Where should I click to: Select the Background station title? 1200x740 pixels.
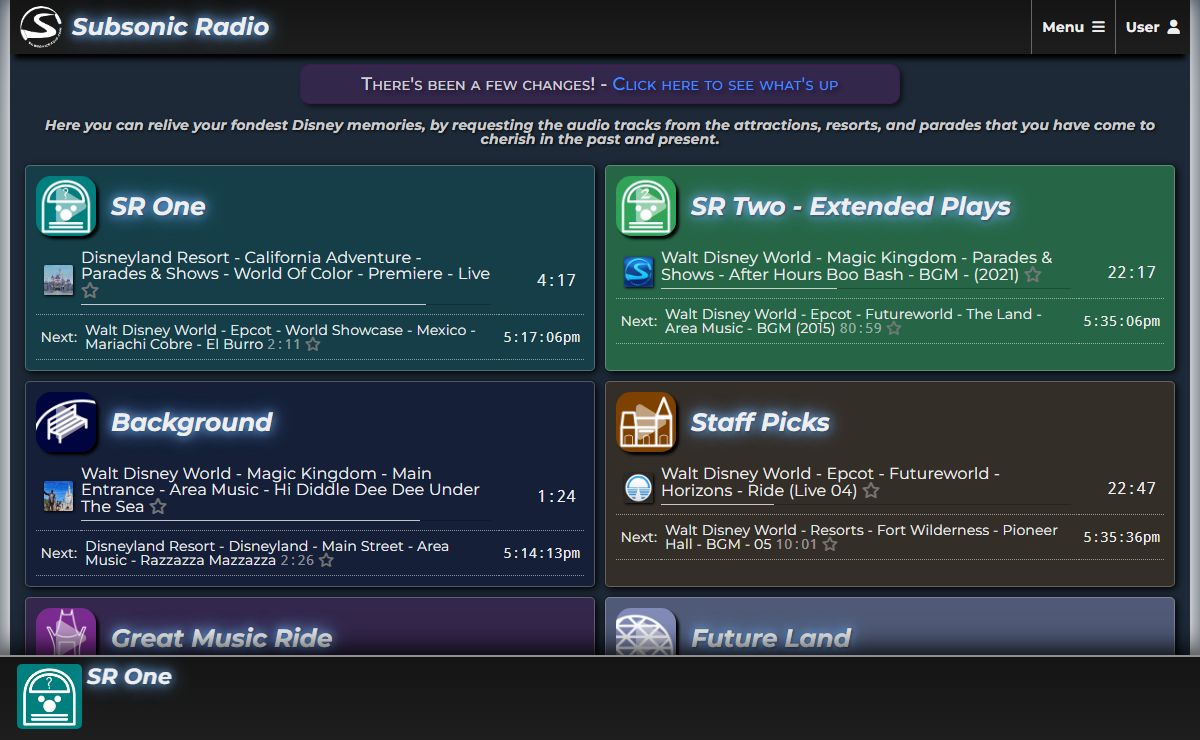pos(191,423)
